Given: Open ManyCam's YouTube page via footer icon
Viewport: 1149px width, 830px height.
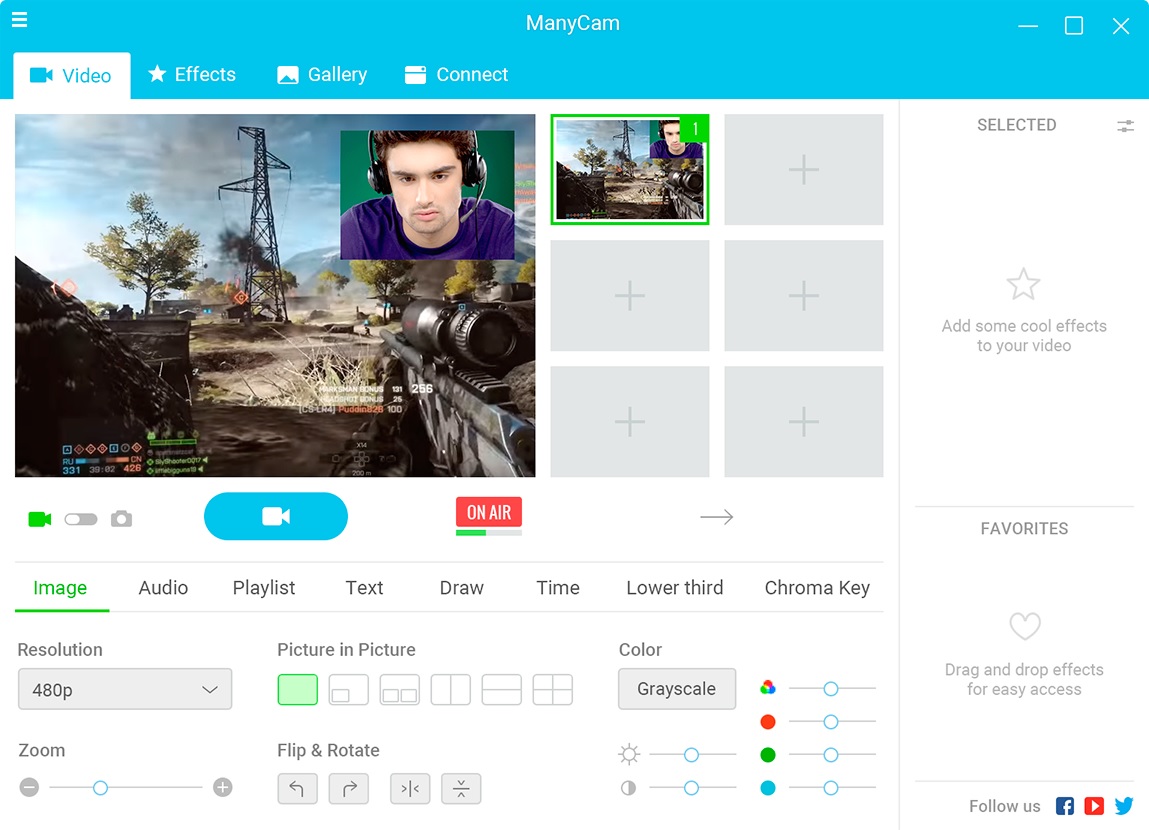Looking at the screenshot, I should coord(1094,806).
